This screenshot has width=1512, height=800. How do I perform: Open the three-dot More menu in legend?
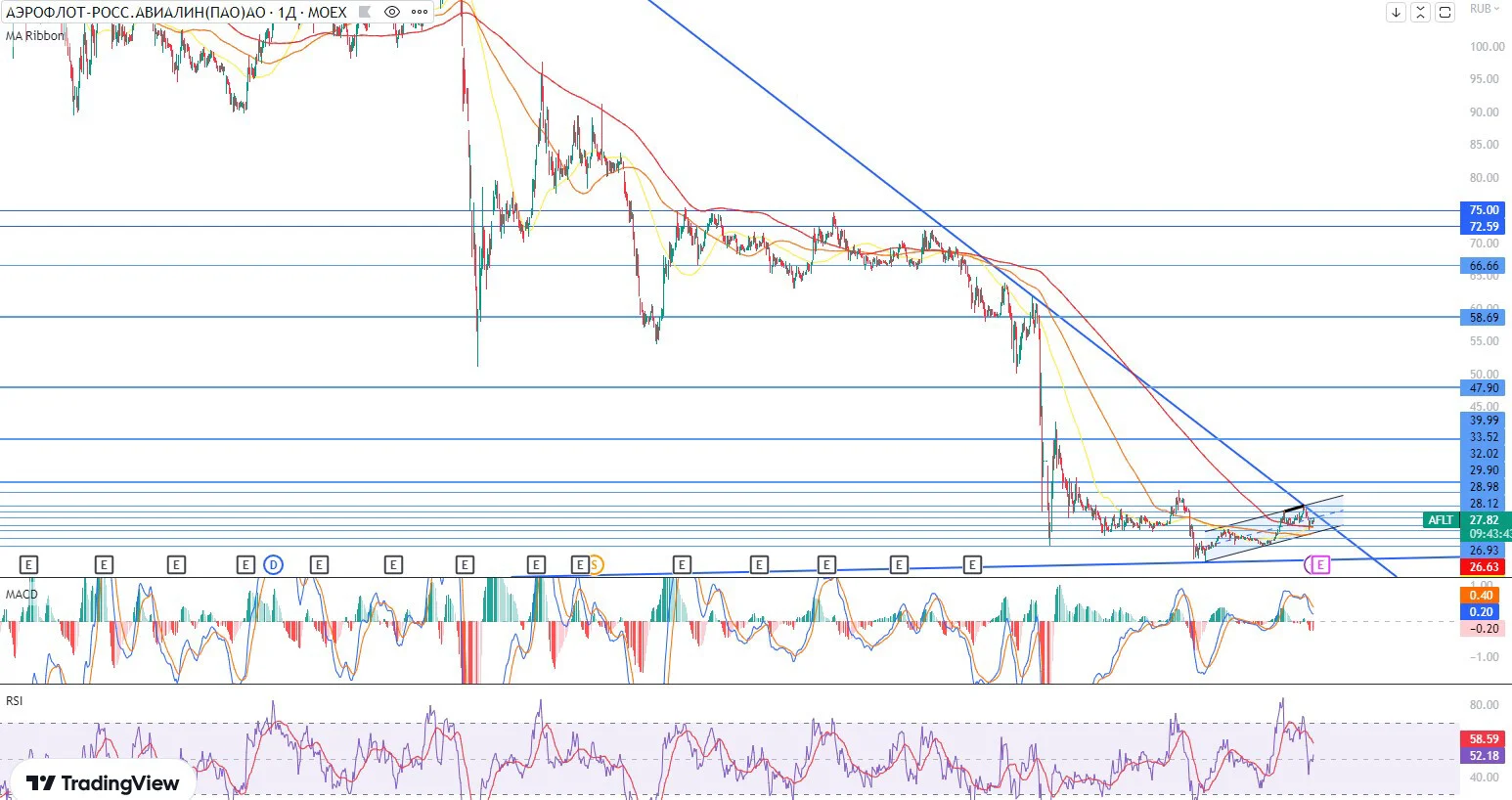point(420,13)
